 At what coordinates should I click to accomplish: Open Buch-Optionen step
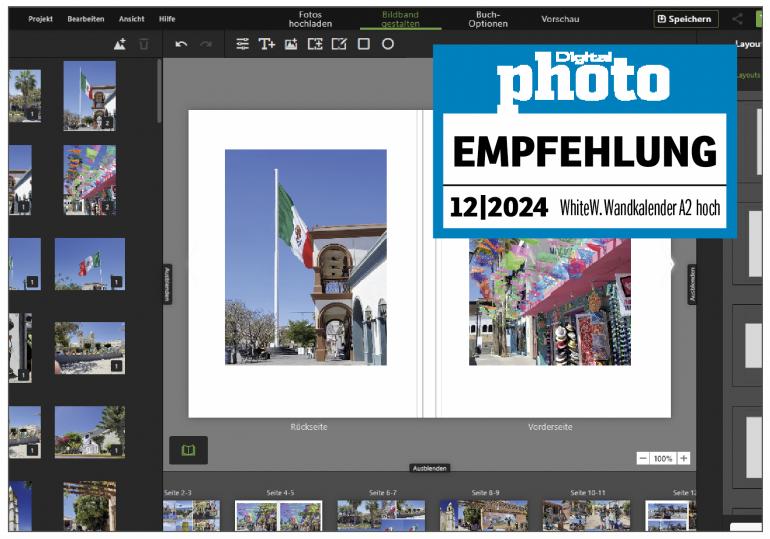tap(488, 19)
